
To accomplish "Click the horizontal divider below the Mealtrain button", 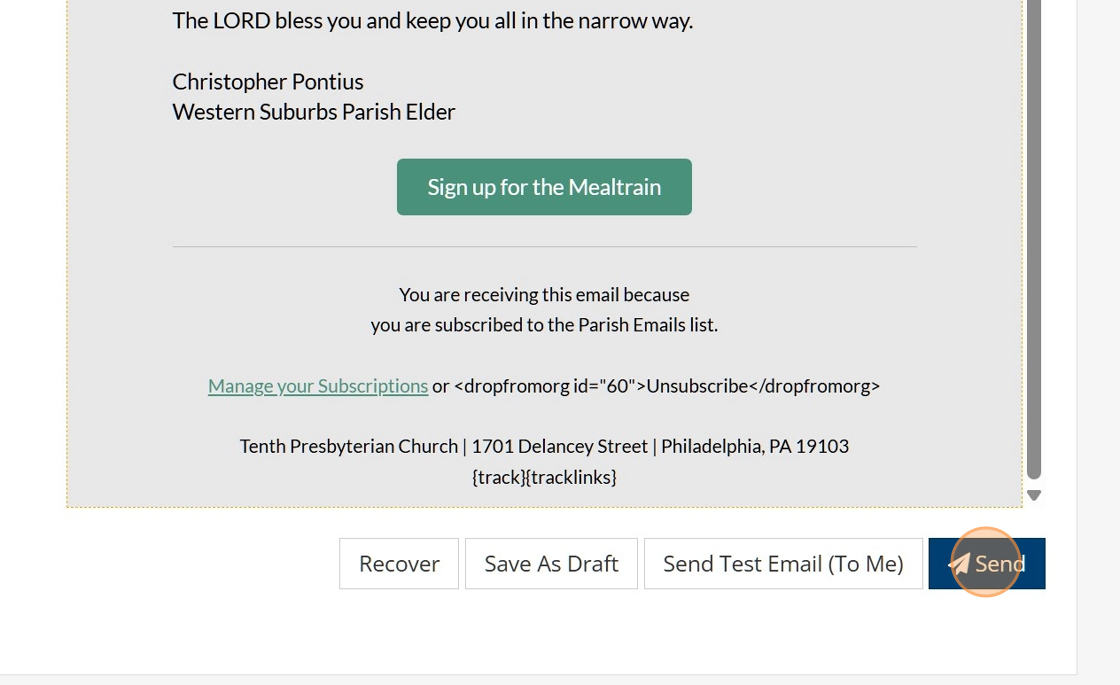I will coord(544,246).
